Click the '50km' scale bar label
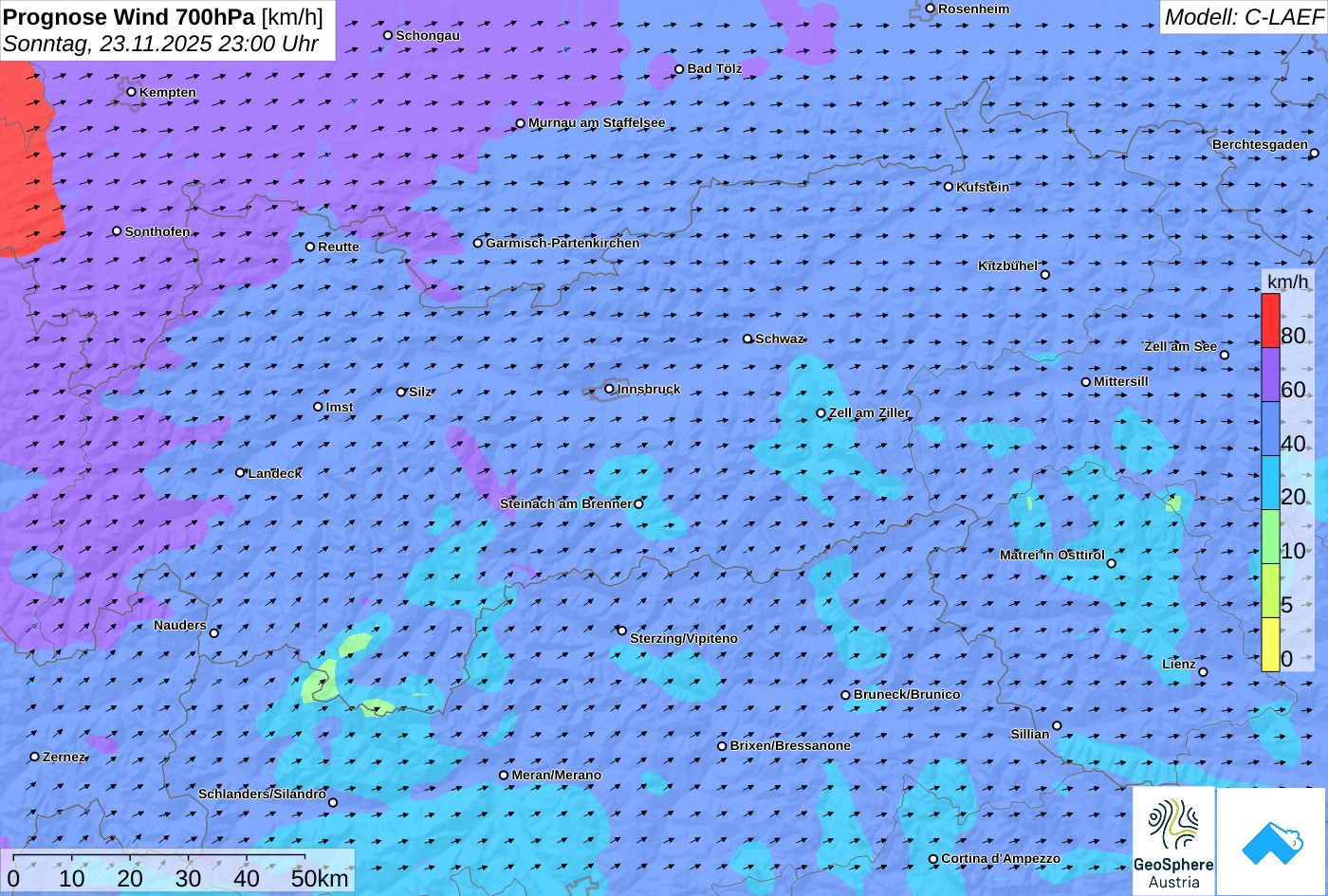Screen dimensions: 1328x896 pos(320,879)
